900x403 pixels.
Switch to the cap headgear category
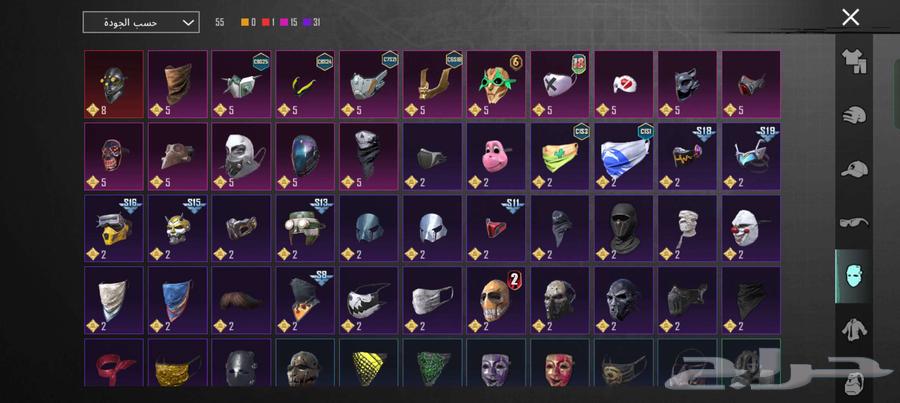[x=854, y=169]
